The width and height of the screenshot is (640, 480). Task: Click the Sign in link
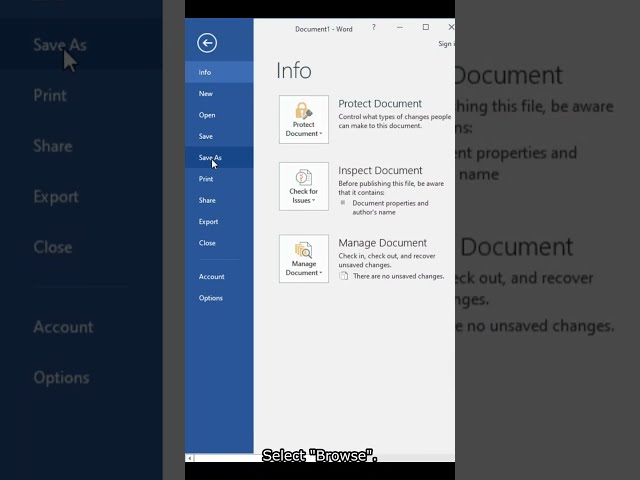click(x=446, y=44)
